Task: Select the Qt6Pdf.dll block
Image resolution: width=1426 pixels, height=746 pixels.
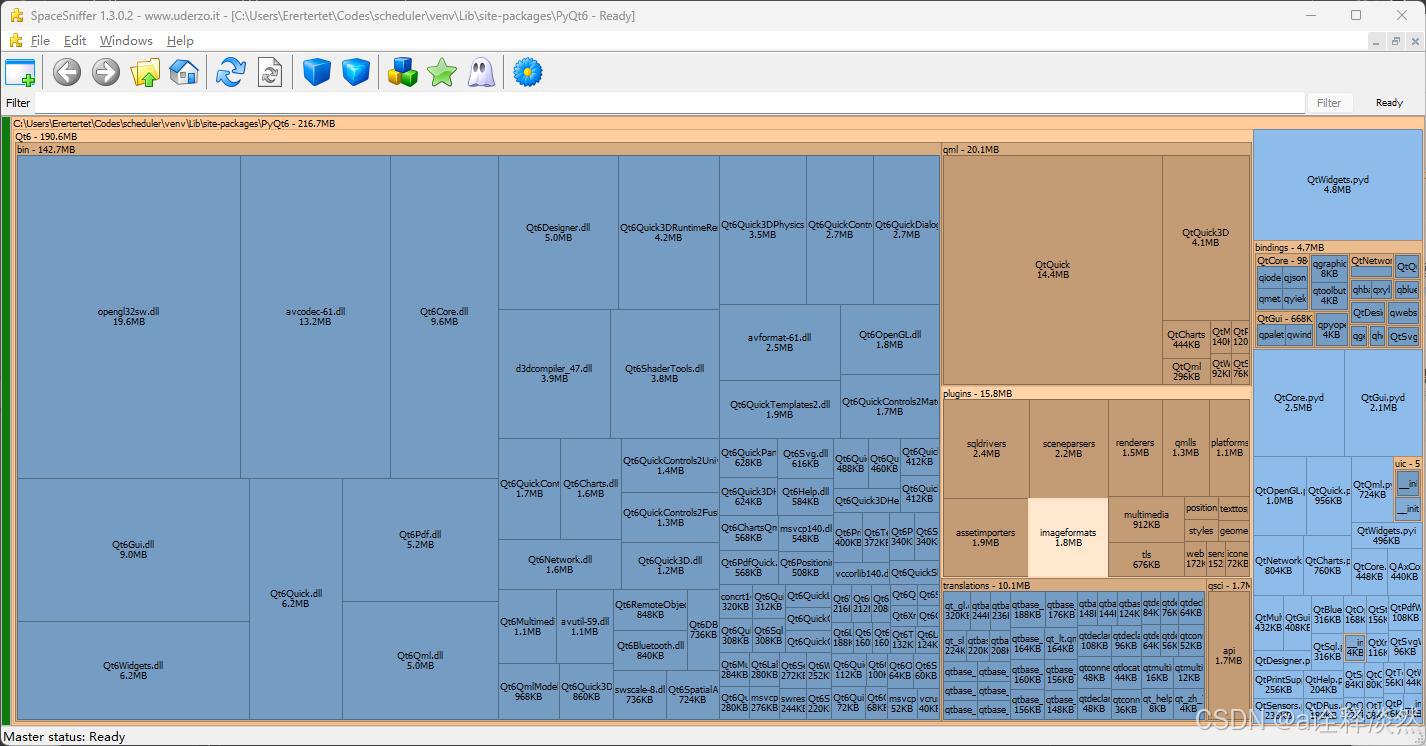Action: coord(420,539)
